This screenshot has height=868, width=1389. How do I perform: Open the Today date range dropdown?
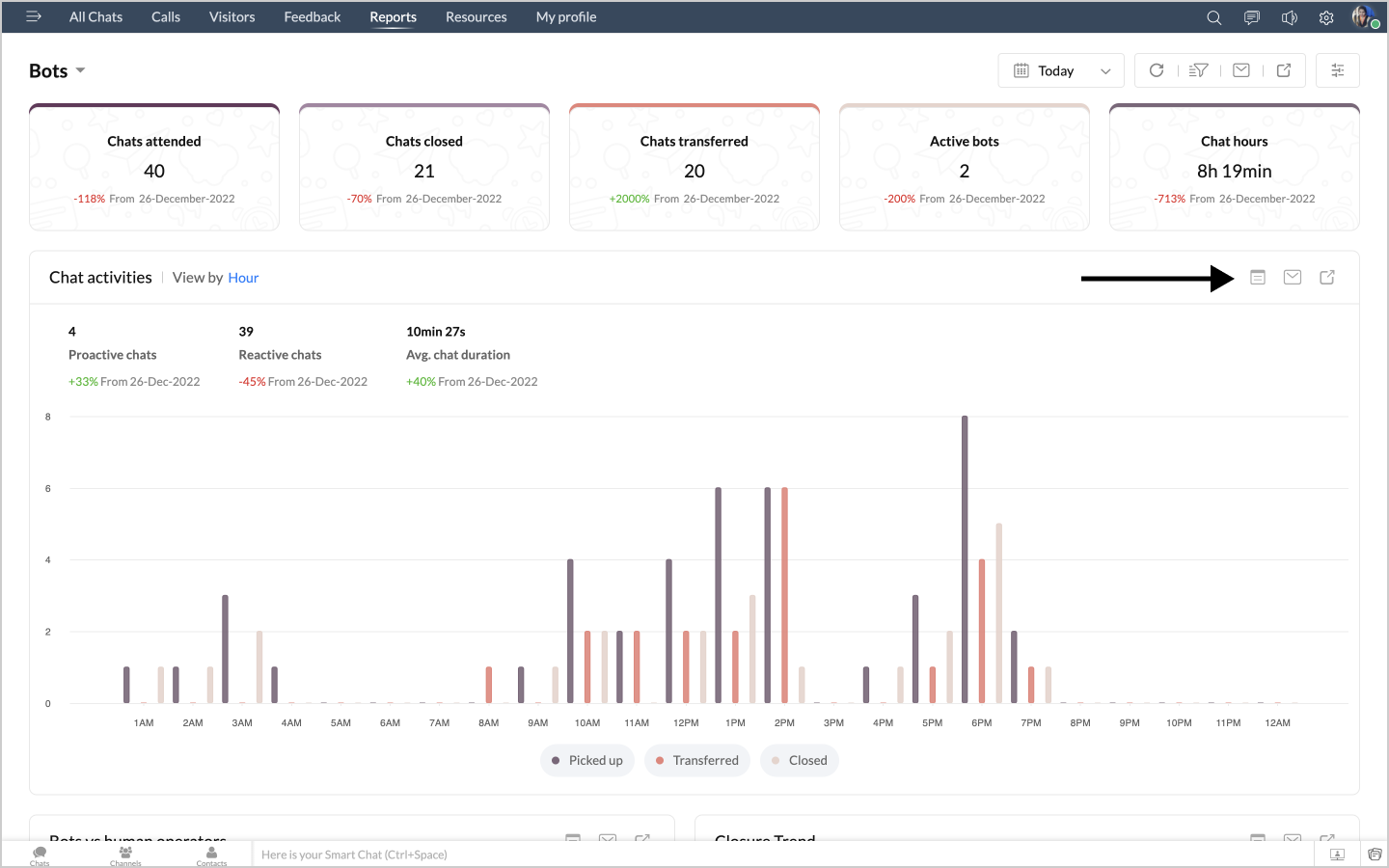click(1061, 70)
